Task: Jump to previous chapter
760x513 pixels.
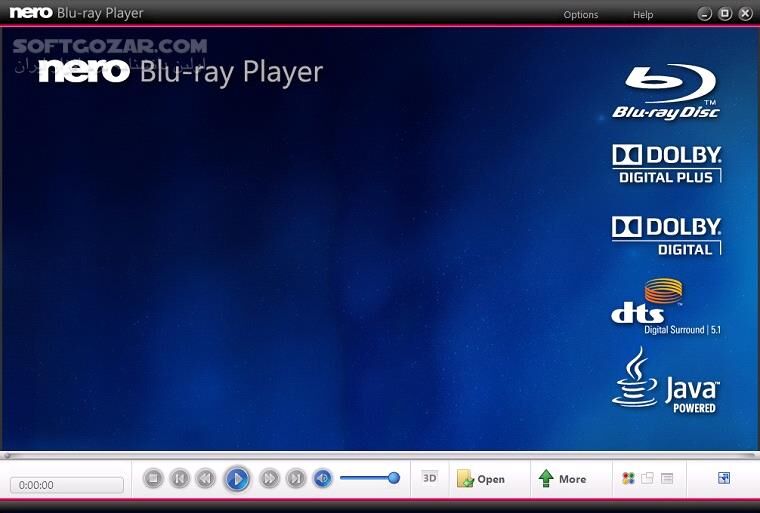Action: tap(179, 479)
